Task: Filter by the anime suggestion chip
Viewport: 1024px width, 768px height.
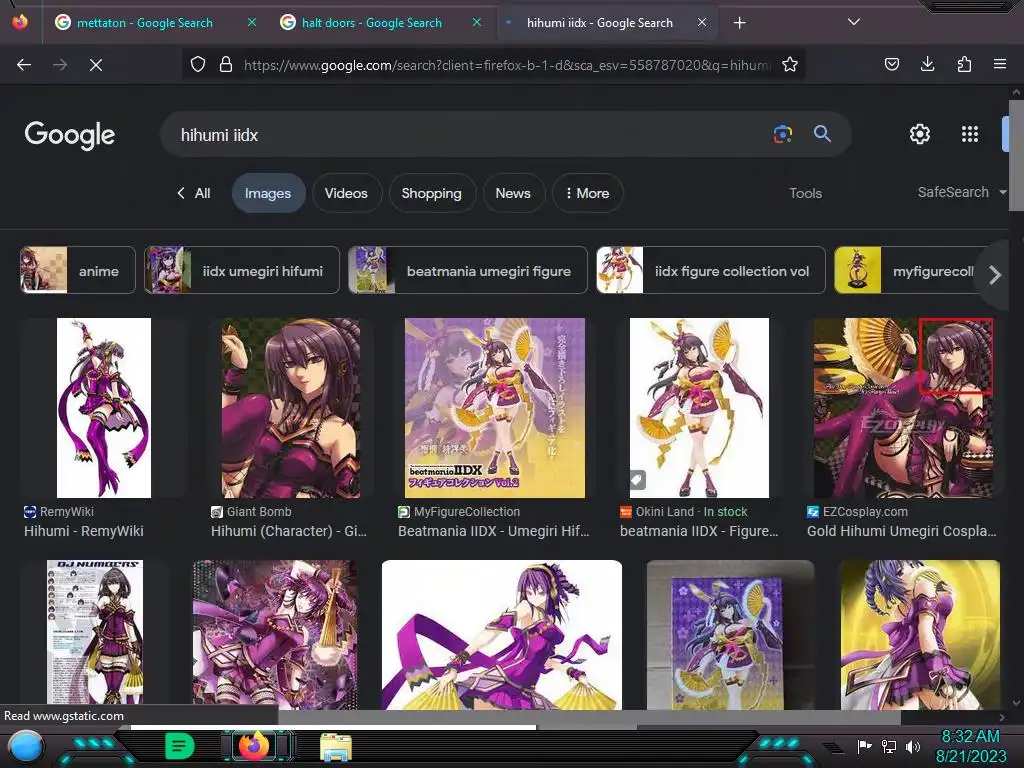Action: coord(78,270)
